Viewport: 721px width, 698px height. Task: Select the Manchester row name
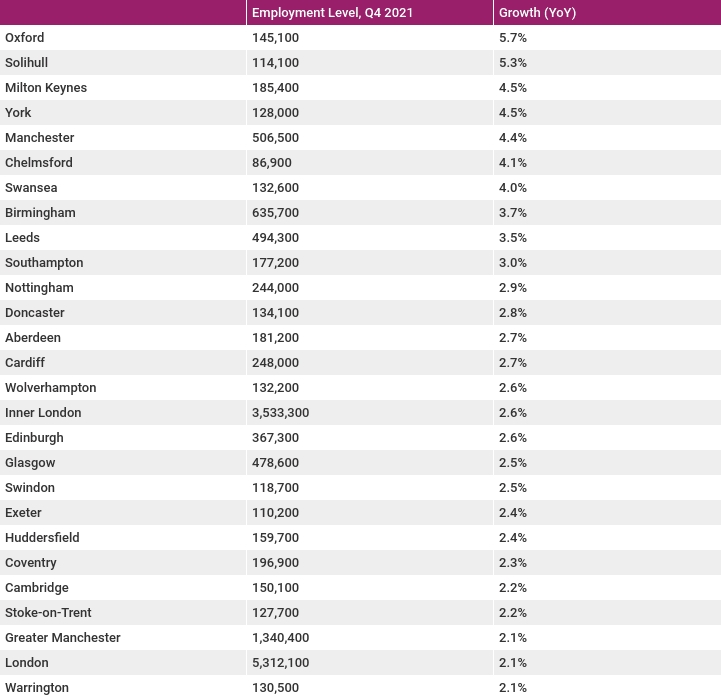(40, 137)
